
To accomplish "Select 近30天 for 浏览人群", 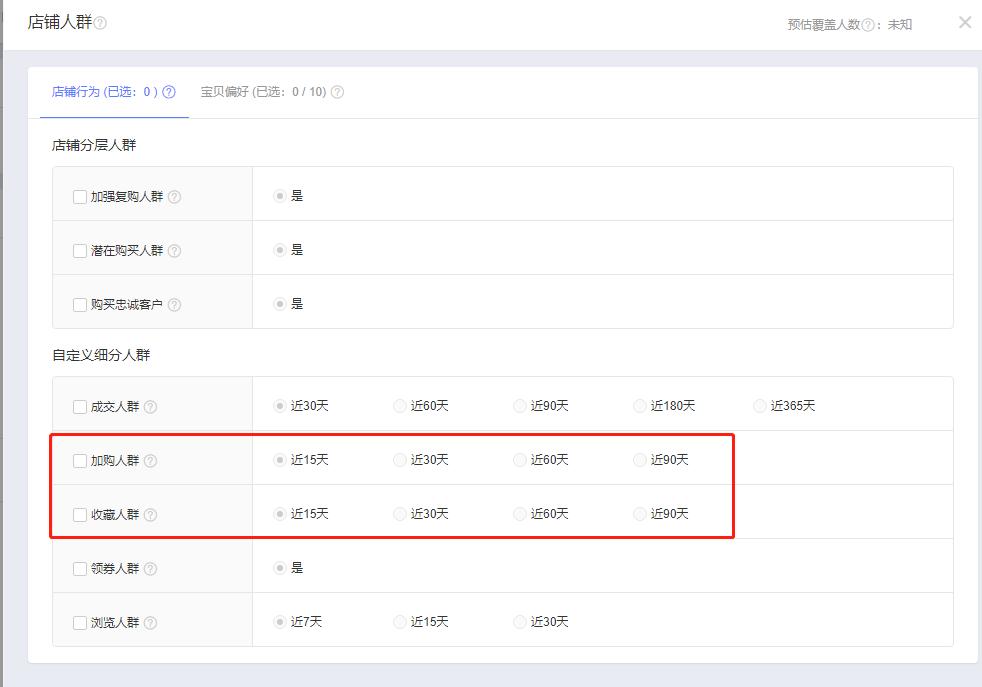I will point(520,622).
